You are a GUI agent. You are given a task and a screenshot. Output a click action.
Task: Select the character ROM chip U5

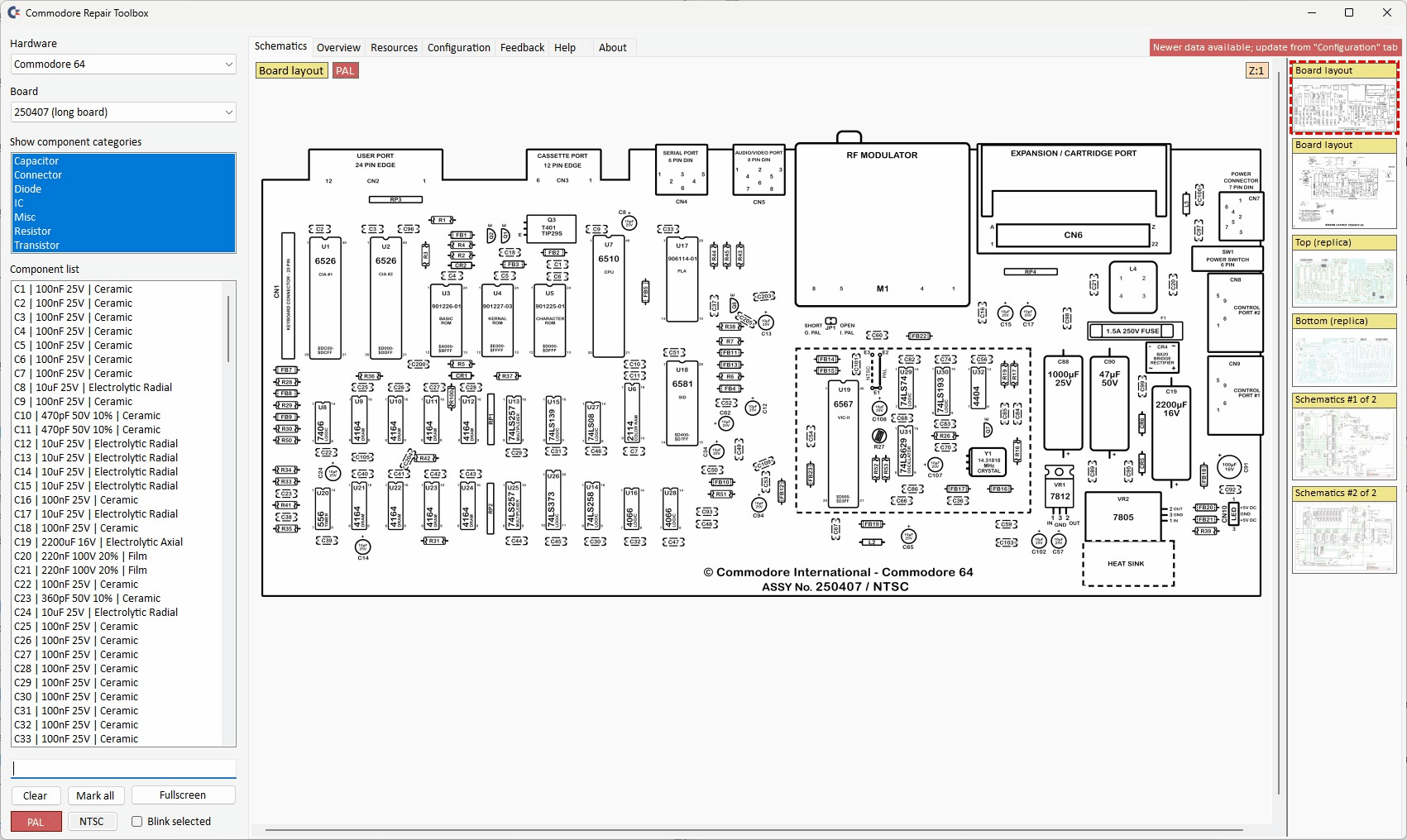click(x=550, y=321)
